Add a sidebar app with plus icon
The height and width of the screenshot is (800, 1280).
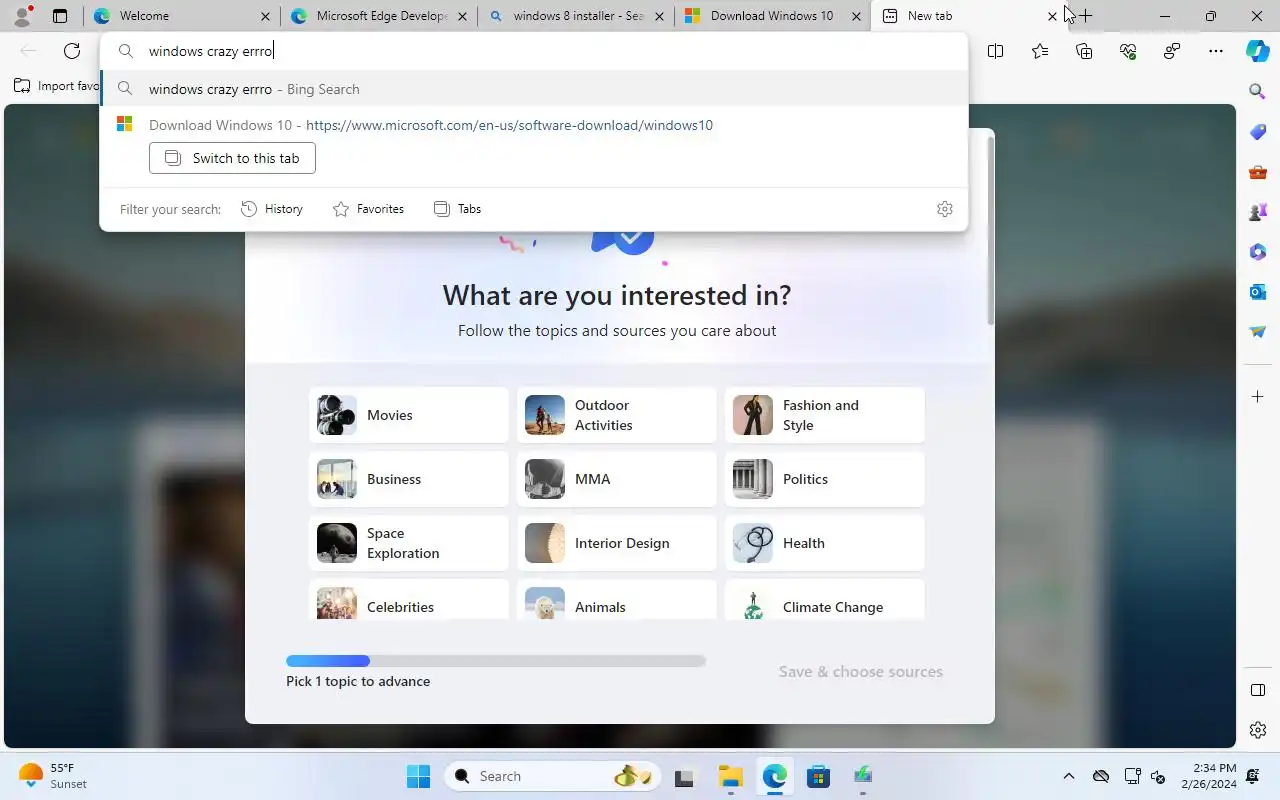coord(1258,397)
